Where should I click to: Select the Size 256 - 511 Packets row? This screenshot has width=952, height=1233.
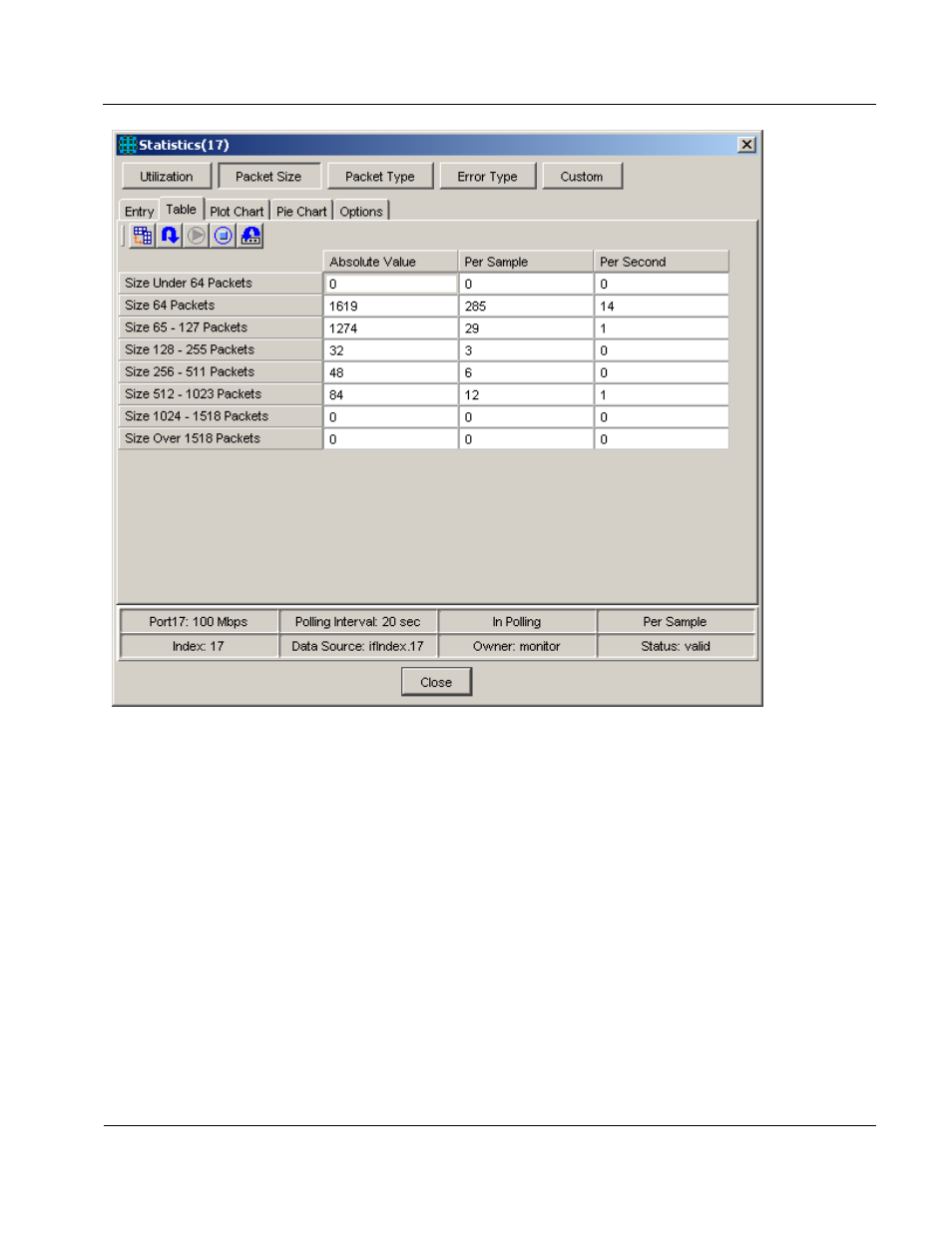(221, 371)
